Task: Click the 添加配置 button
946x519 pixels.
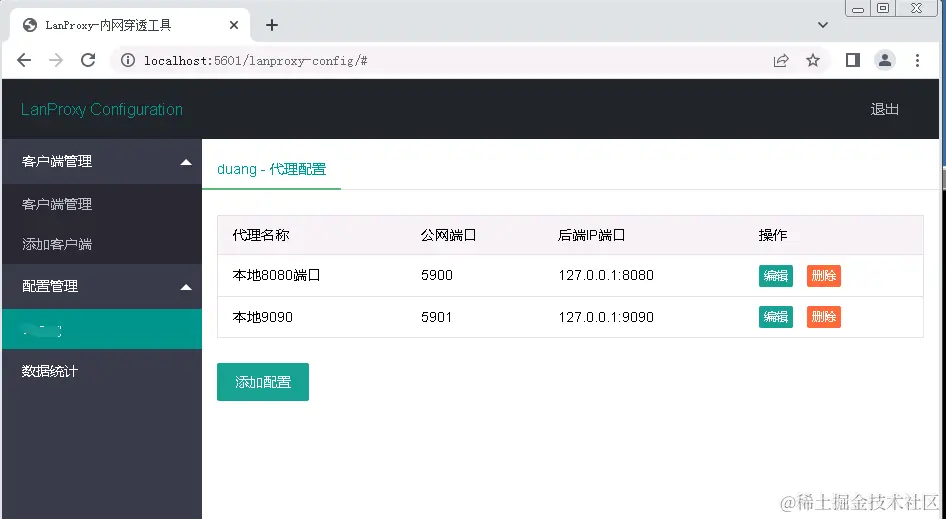Action: (263, 381)
